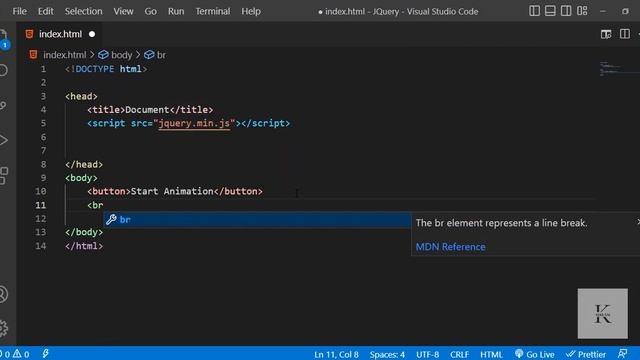Place cursor on jquery.min.js path
The width and height of the screenshot is (640, 360).
(194, 123)
